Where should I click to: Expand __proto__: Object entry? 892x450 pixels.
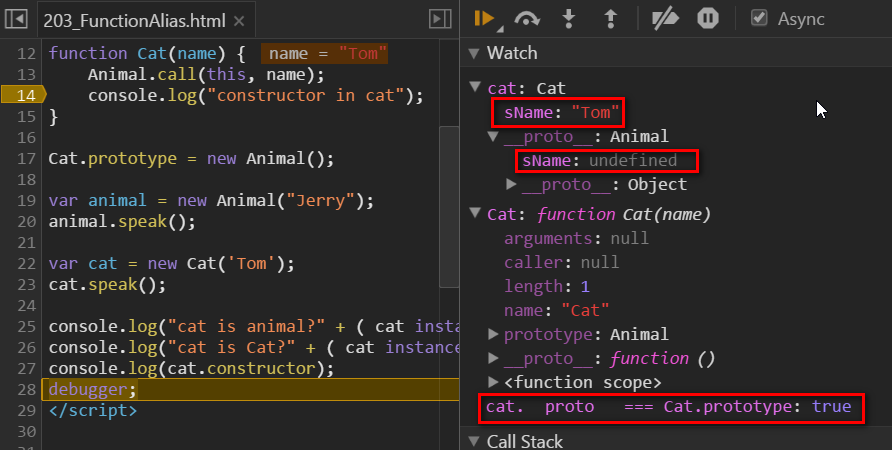[511, 184]
